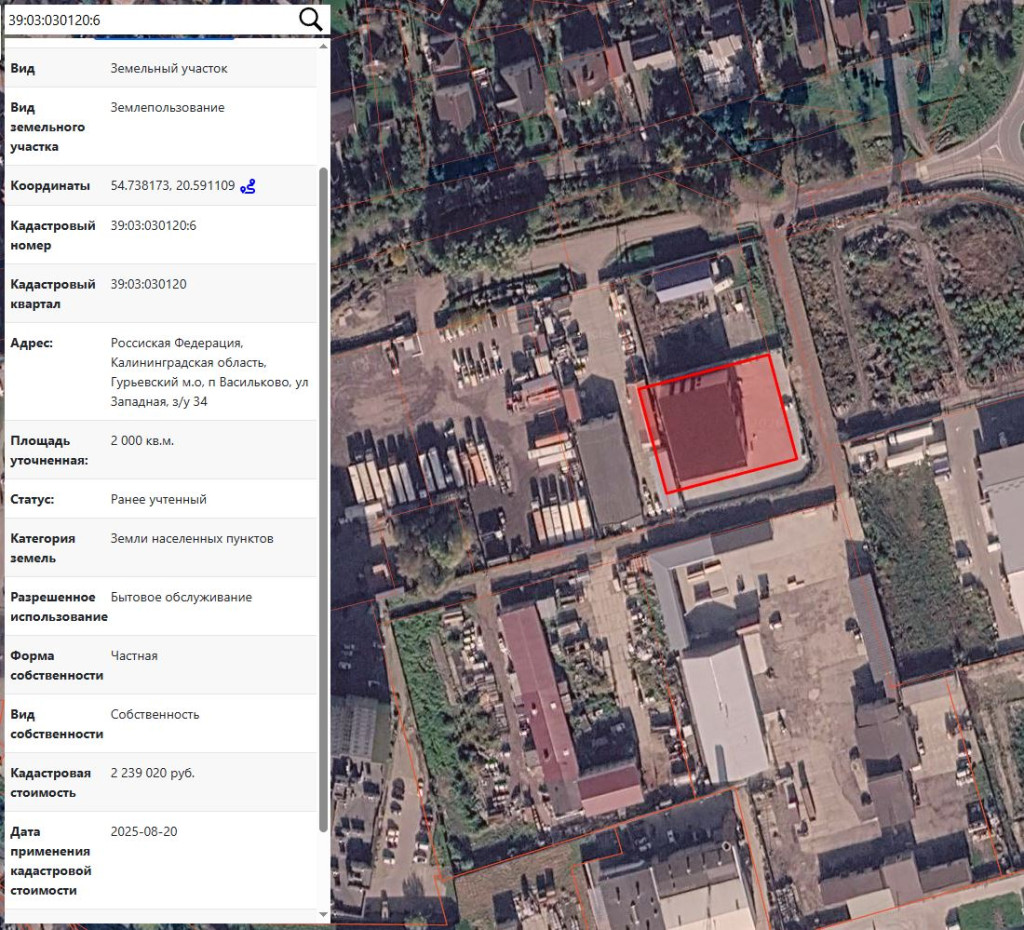Click the cadastral quarter value 39:03:030120
The image size is (1024, 930).
point(148,284)
